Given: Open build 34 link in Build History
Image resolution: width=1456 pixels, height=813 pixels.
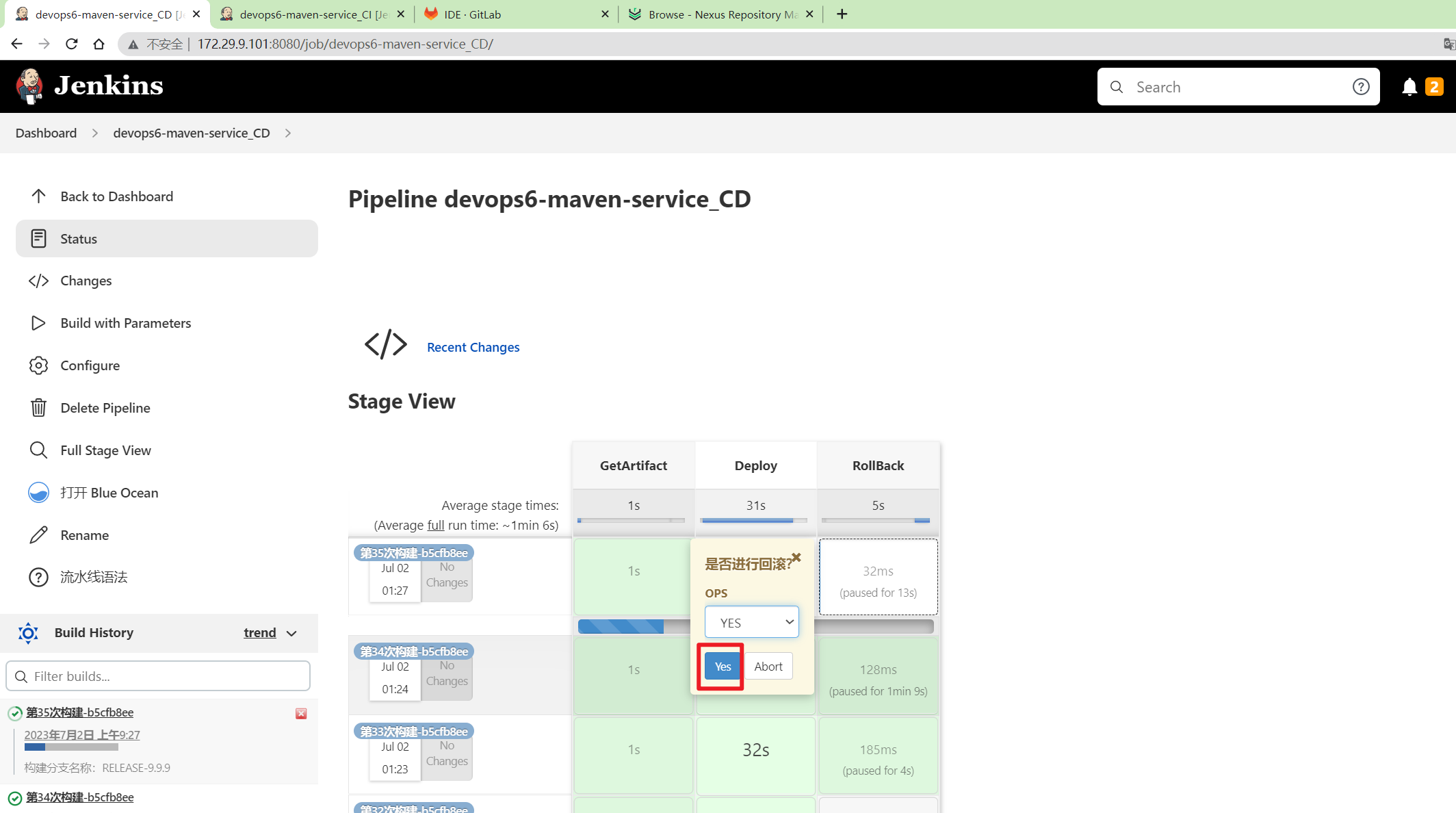Looking at the screenshot, I should pyautogui.click(x=79, y=797).
